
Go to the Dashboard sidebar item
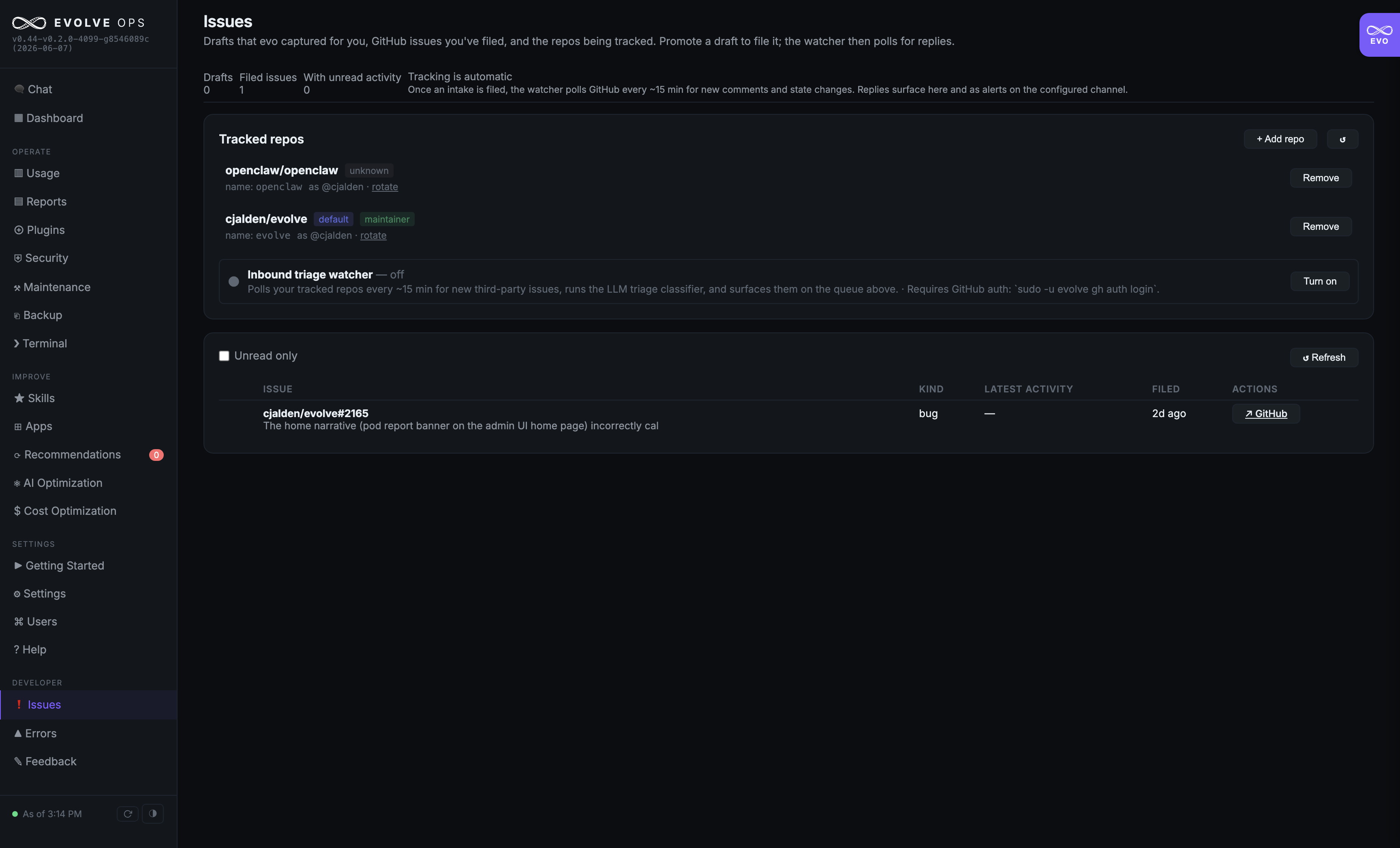[x=48, y=118]
